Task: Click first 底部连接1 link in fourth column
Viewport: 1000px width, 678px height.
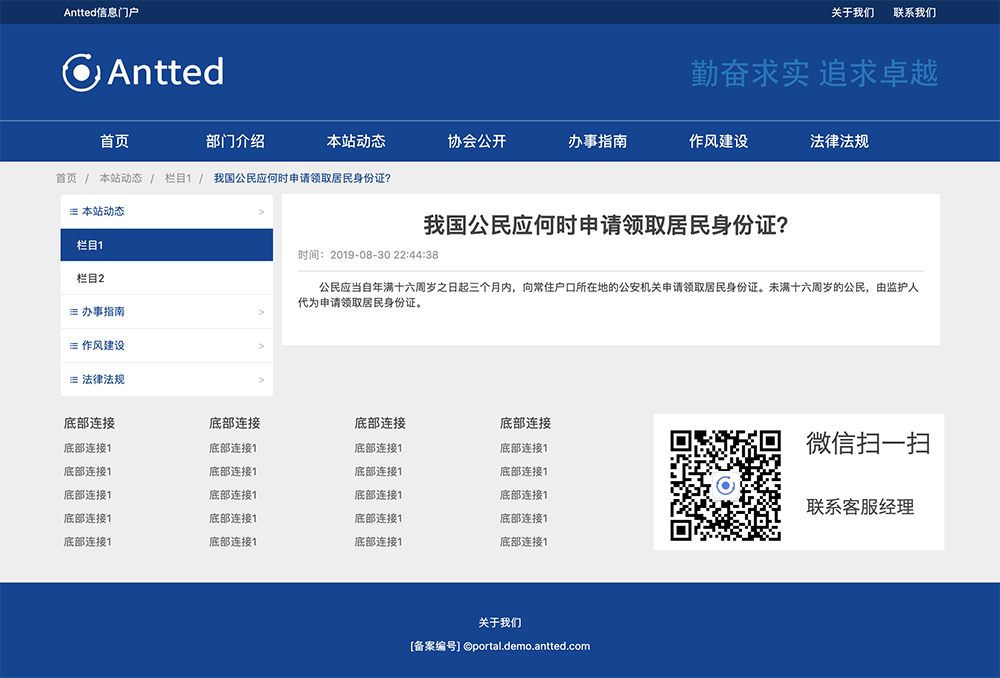Action: pyautogui.click(x=524, y=448)
